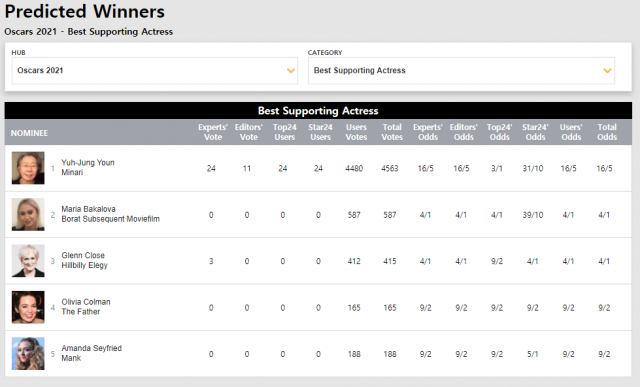Click the film title Minari
This screenshot has width=640, height=387.
click(72, 172)
